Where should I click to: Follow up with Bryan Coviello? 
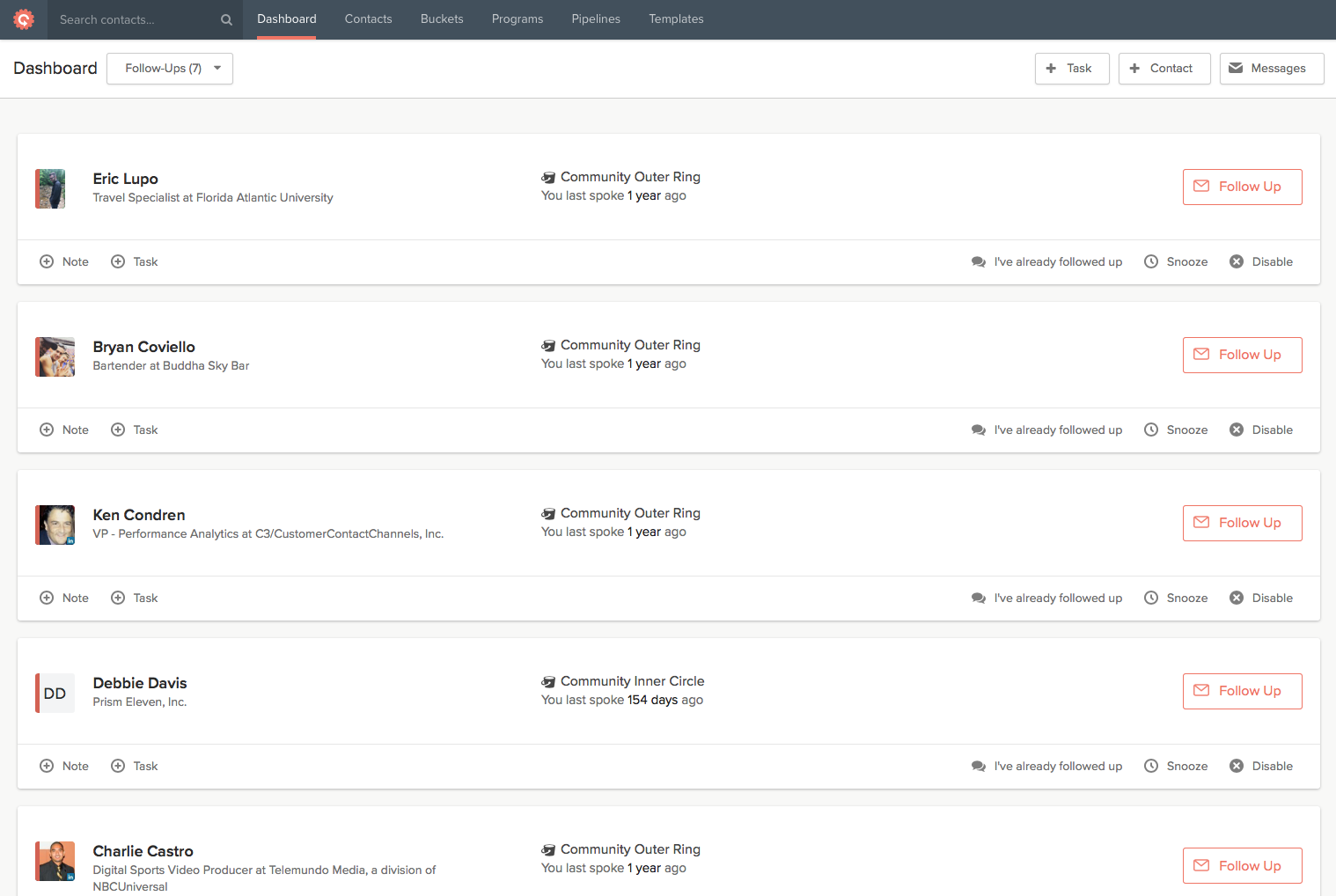tap(1243, 355)
